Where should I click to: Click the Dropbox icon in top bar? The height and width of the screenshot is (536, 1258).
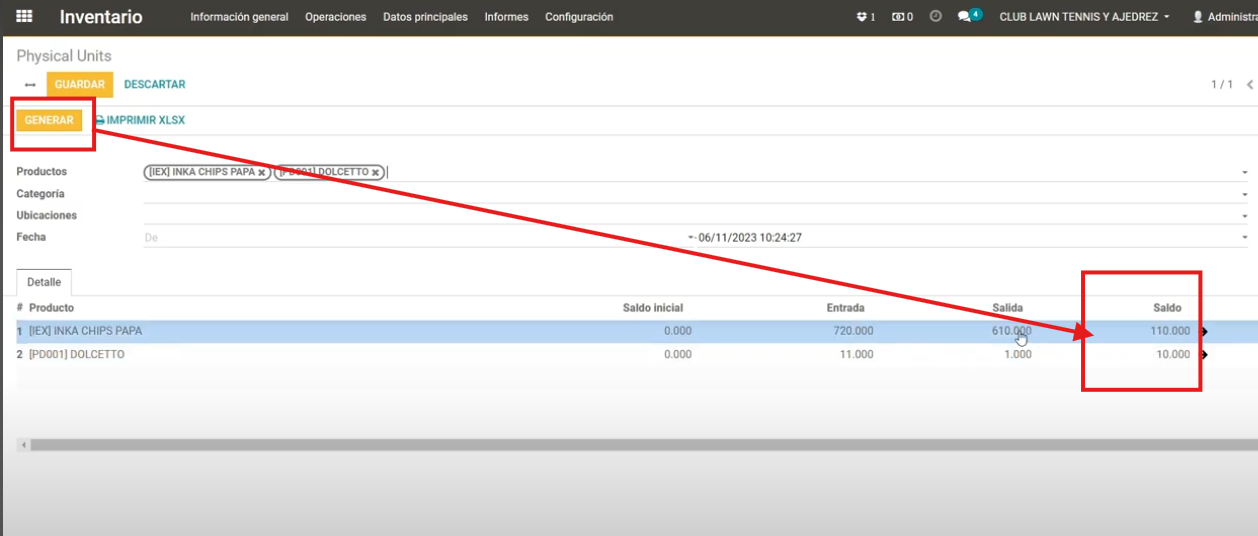pyautogui.click(x=862, y=17)
